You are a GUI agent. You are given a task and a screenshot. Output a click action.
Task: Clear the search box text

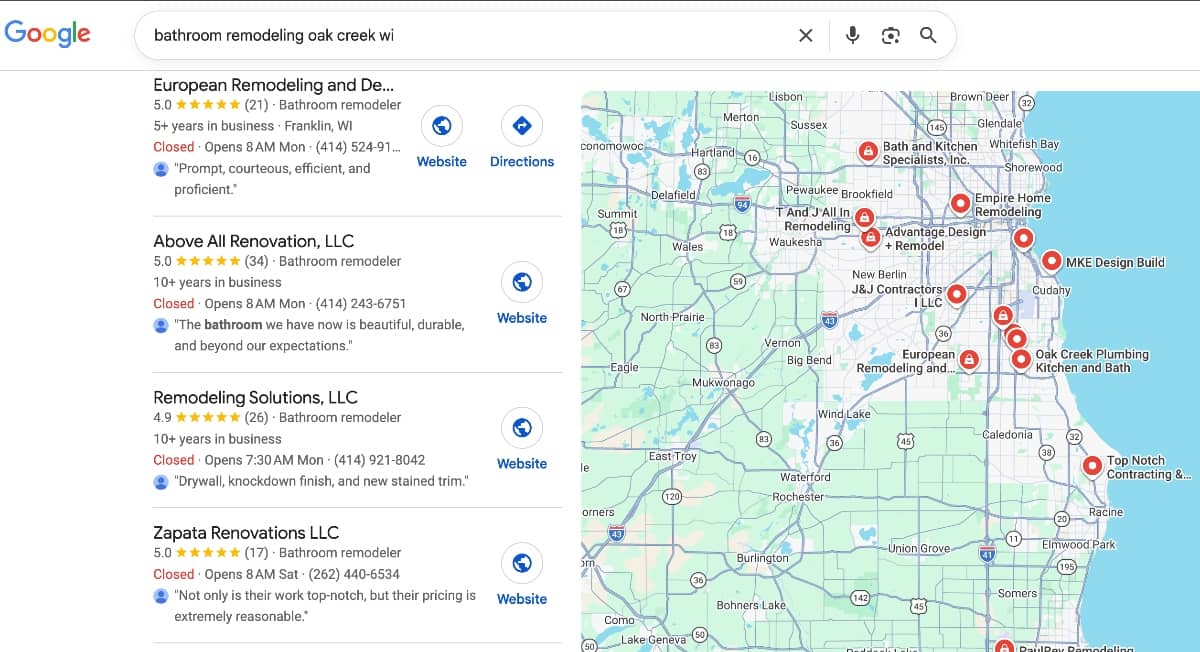click(805, 36)
